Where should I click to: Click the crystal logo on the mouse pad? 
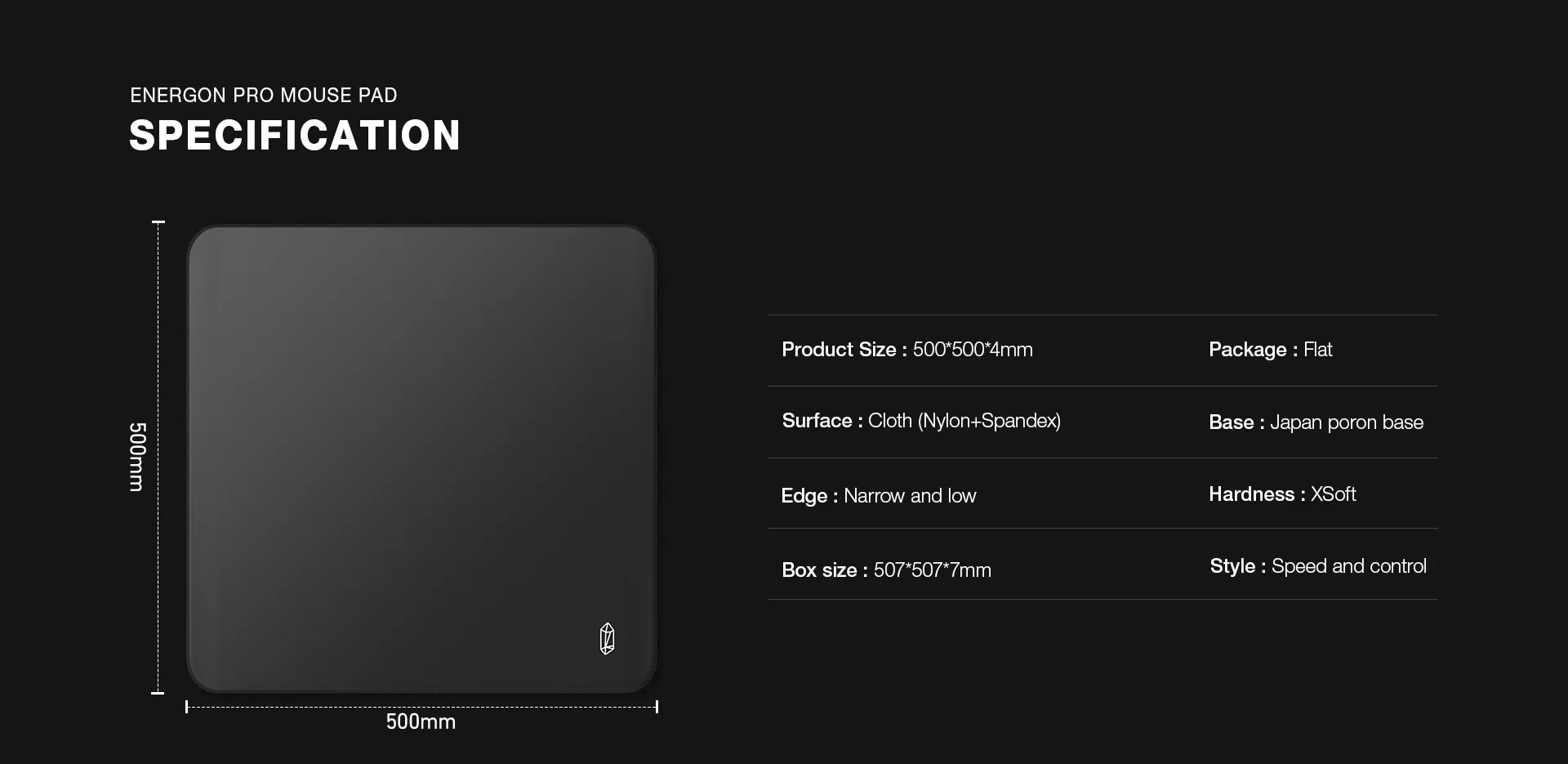pyautogui.click(x=607, y=639)
